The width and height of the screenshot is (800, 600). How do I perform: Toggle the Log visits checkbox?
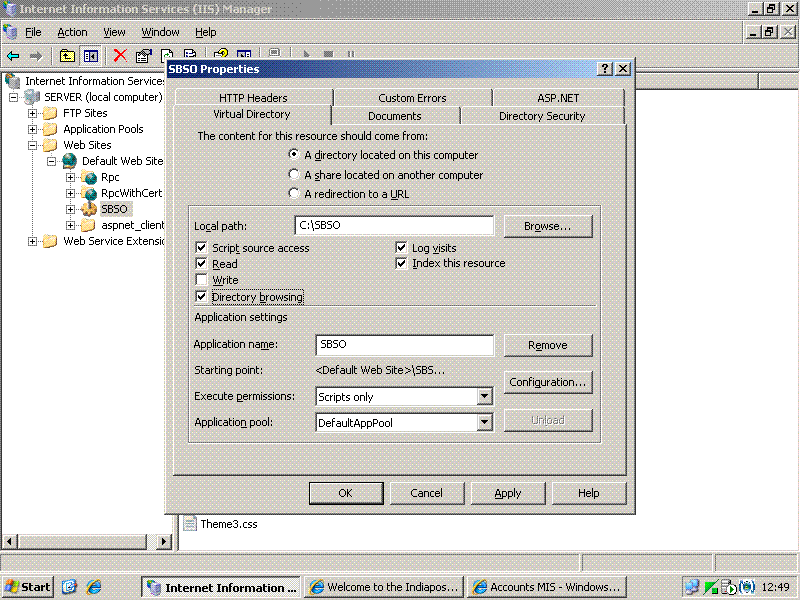pyautogui.click(x=402, y=247)
